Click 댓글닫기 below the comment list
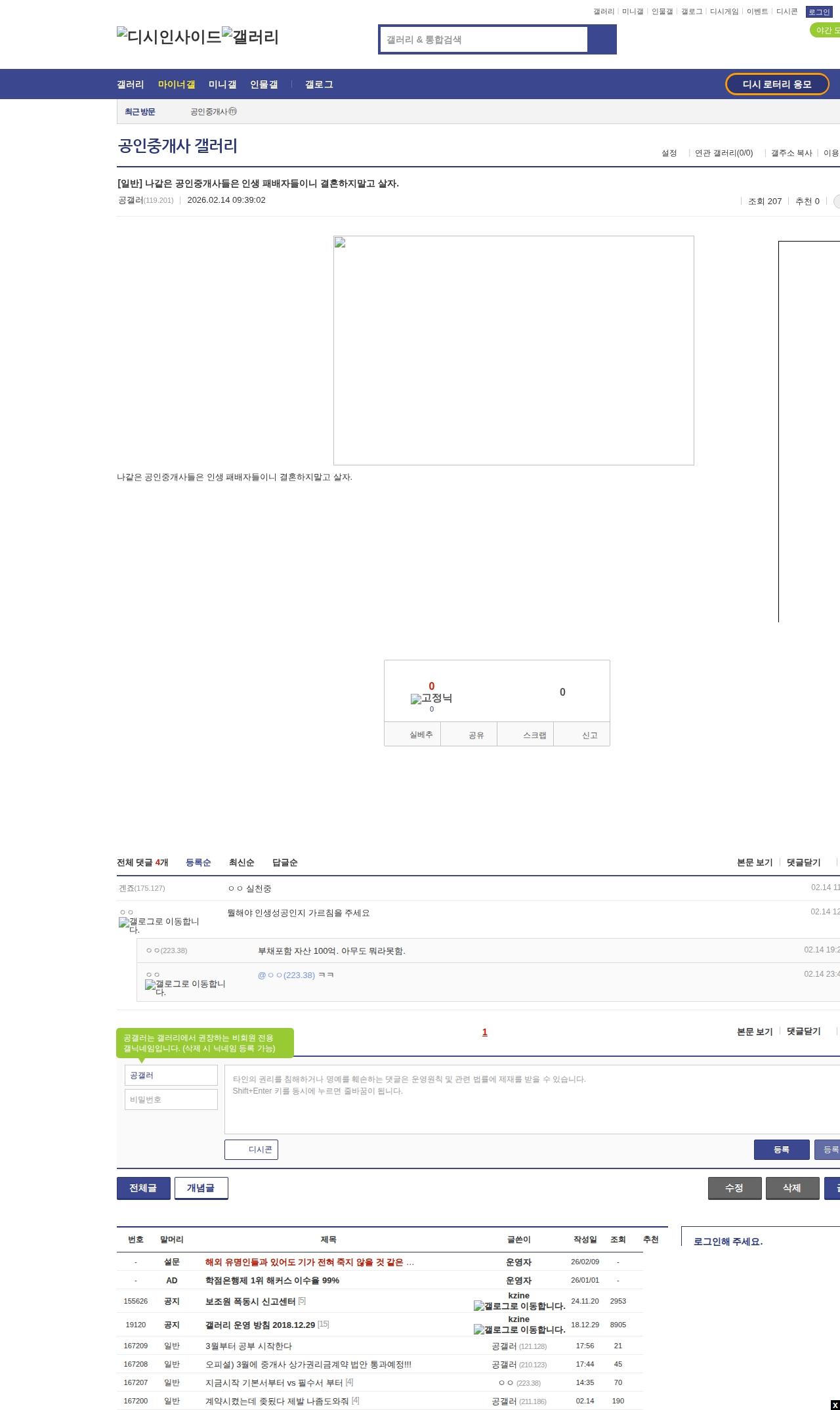Screen dimensions: 840x1410 click(x=804, y=1032)
